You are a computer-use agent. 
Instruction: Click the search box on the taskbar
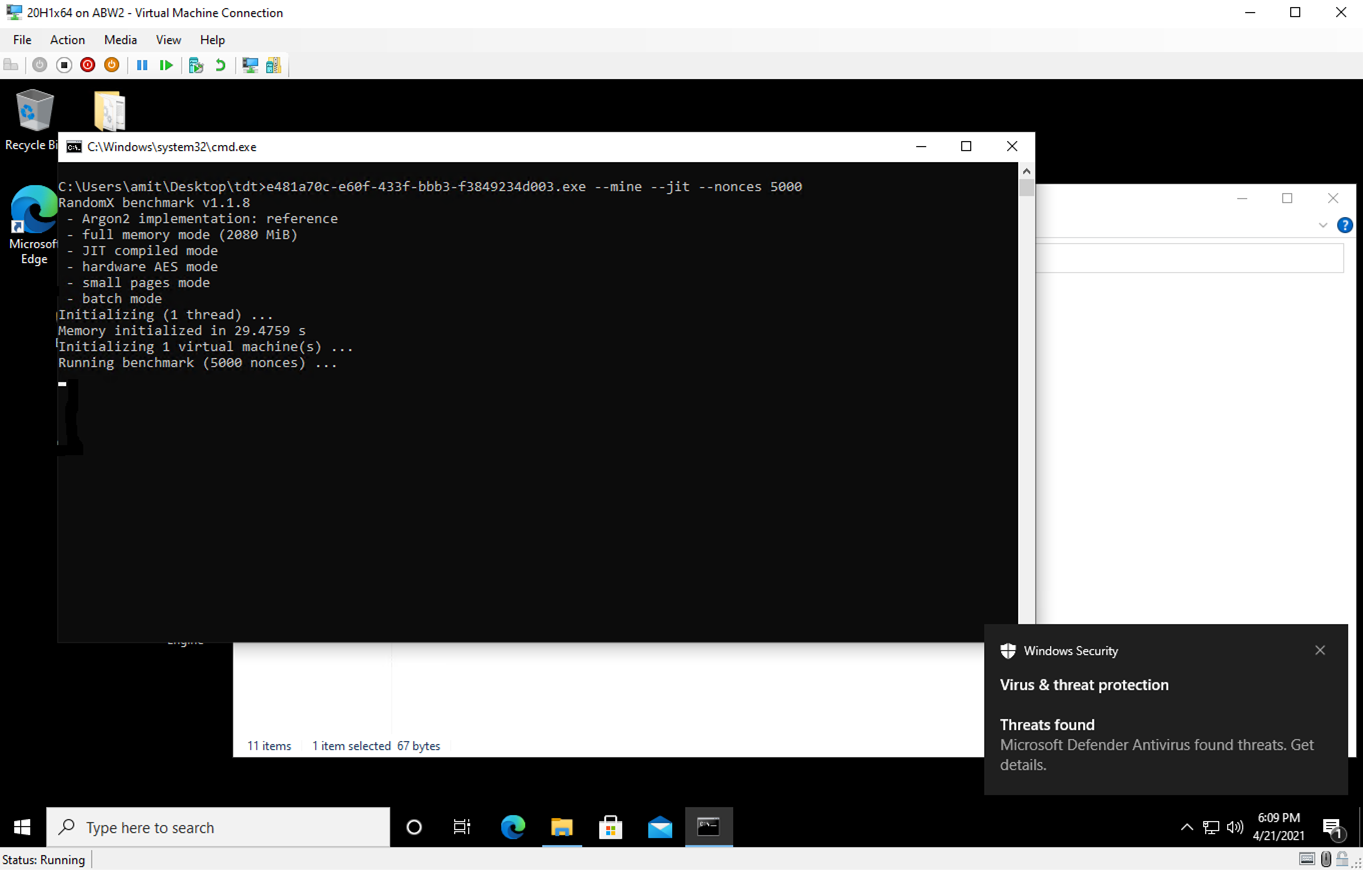click(218, 827)
